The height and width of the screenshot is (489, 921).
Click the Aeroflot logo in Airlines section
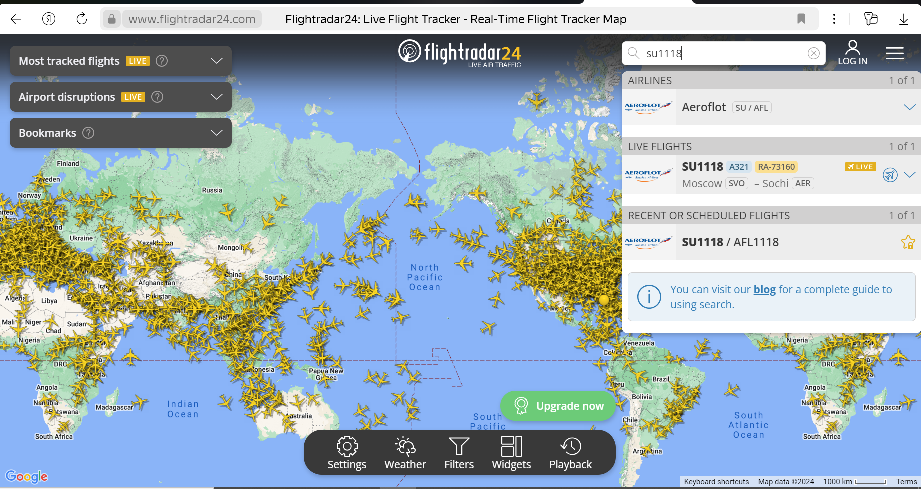pyautogui.click(x=648, y=107)
